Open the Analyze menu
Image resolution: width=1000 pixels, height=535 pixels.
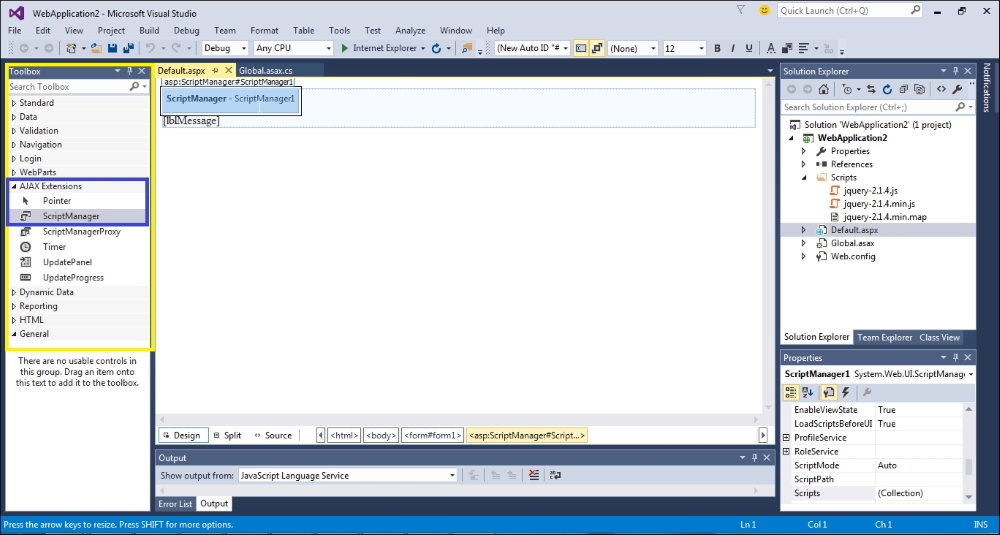[410, 30]
